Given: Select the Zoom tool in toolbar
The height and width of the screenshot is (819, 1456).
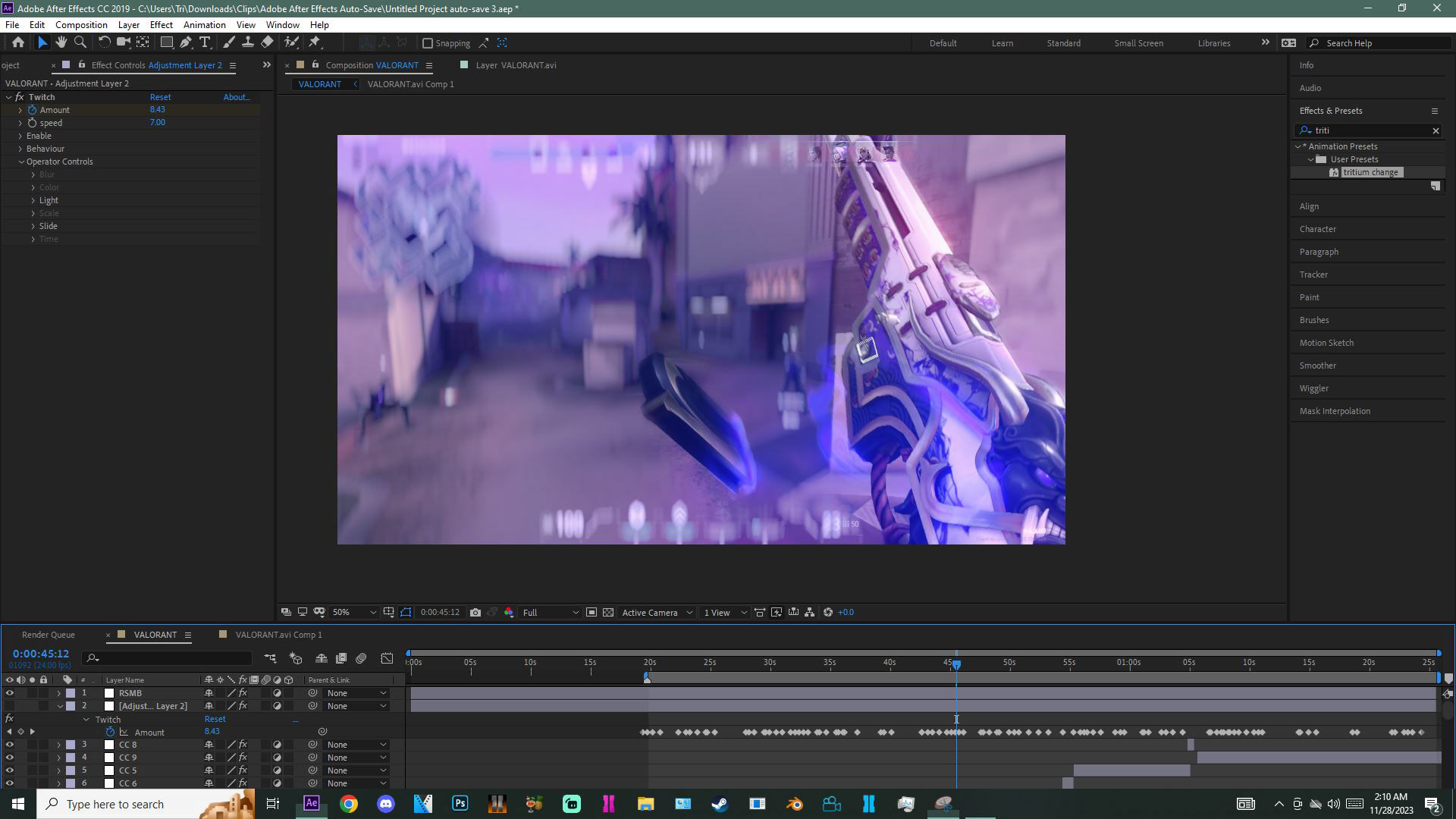Looking at the screenshot, I should click(80, 42).
